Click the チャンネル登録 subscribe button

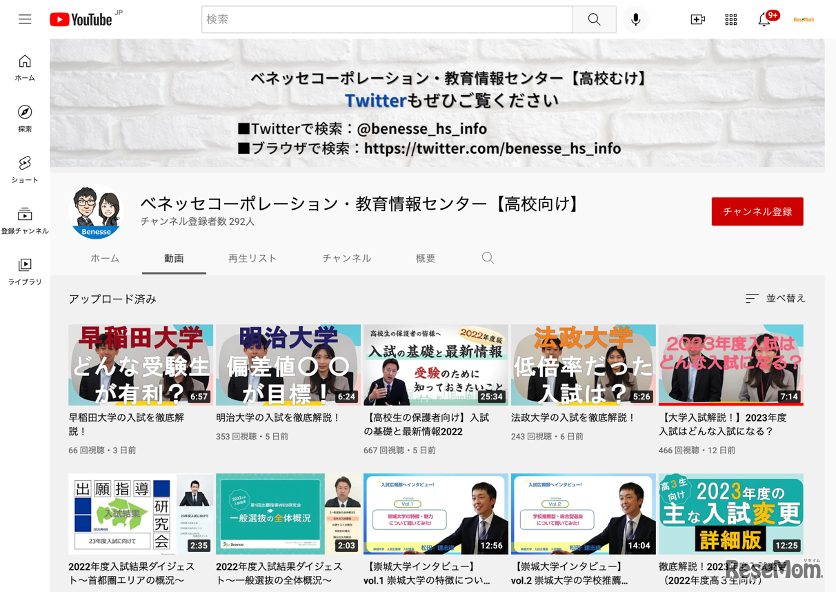(757, 212)
